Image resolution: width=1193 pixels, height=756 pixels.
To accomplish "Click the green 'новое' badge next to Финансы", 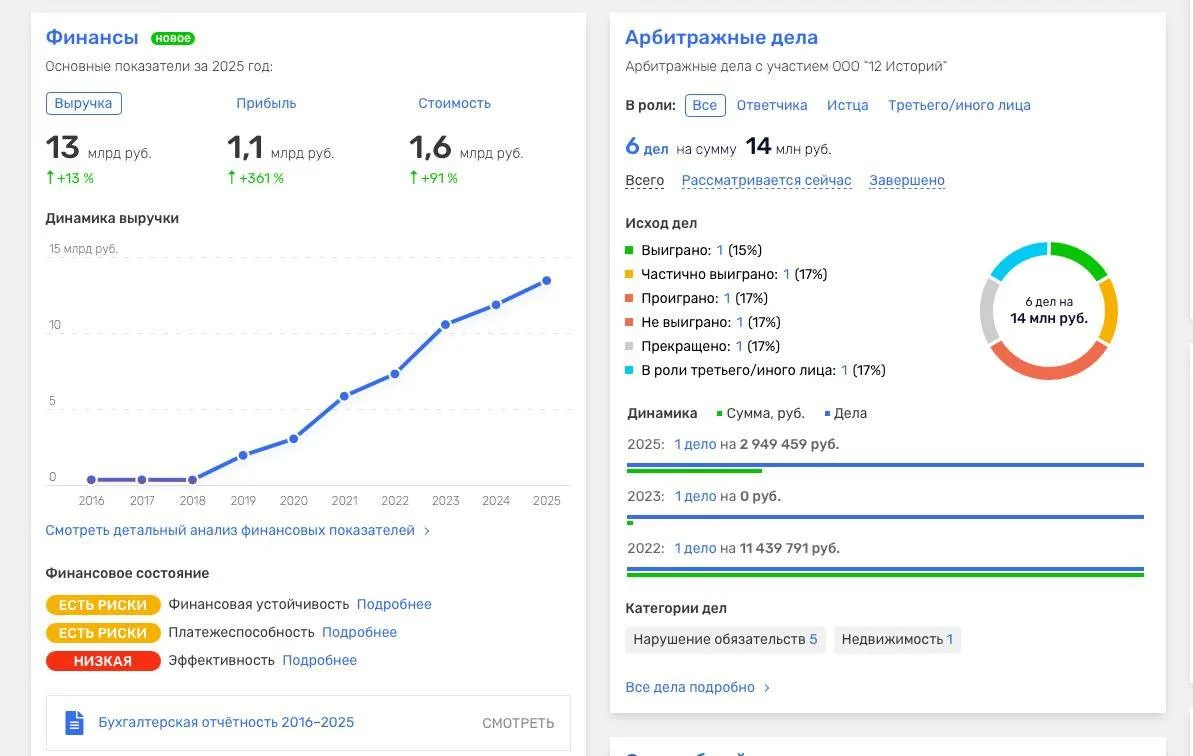I will click(173, 38).
